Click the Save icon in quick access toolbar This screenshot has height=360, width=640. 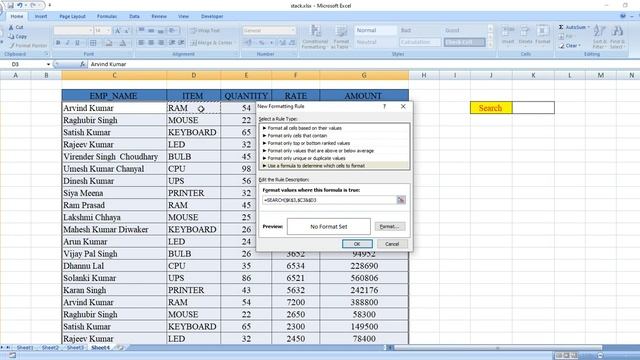click(x=11, y=5)
